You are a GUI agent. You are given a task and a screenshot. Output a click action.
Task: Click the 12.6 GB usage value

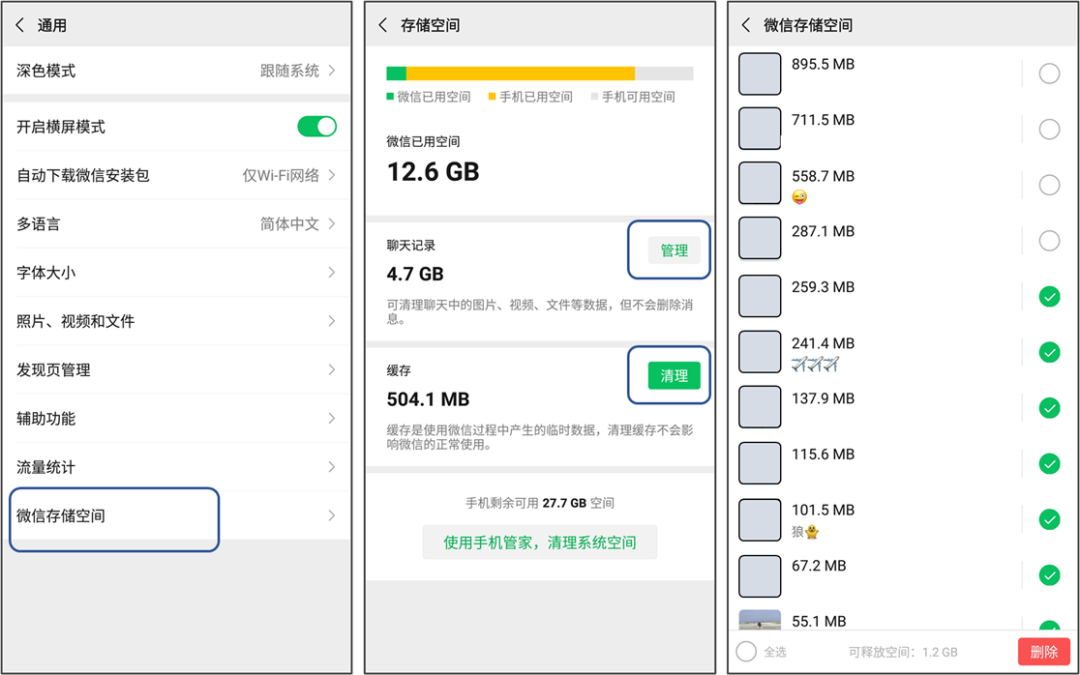click(x=433, y=172)
